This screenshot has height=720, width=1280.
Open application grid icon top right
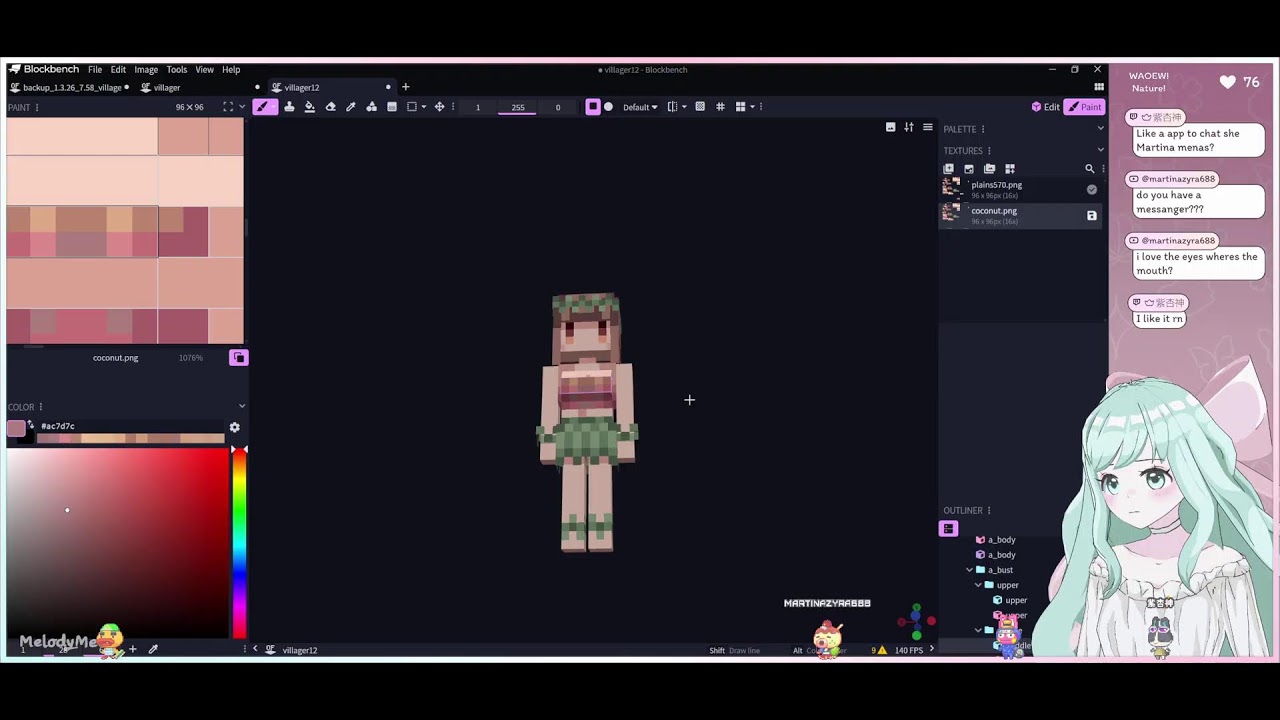[1099, 87]
